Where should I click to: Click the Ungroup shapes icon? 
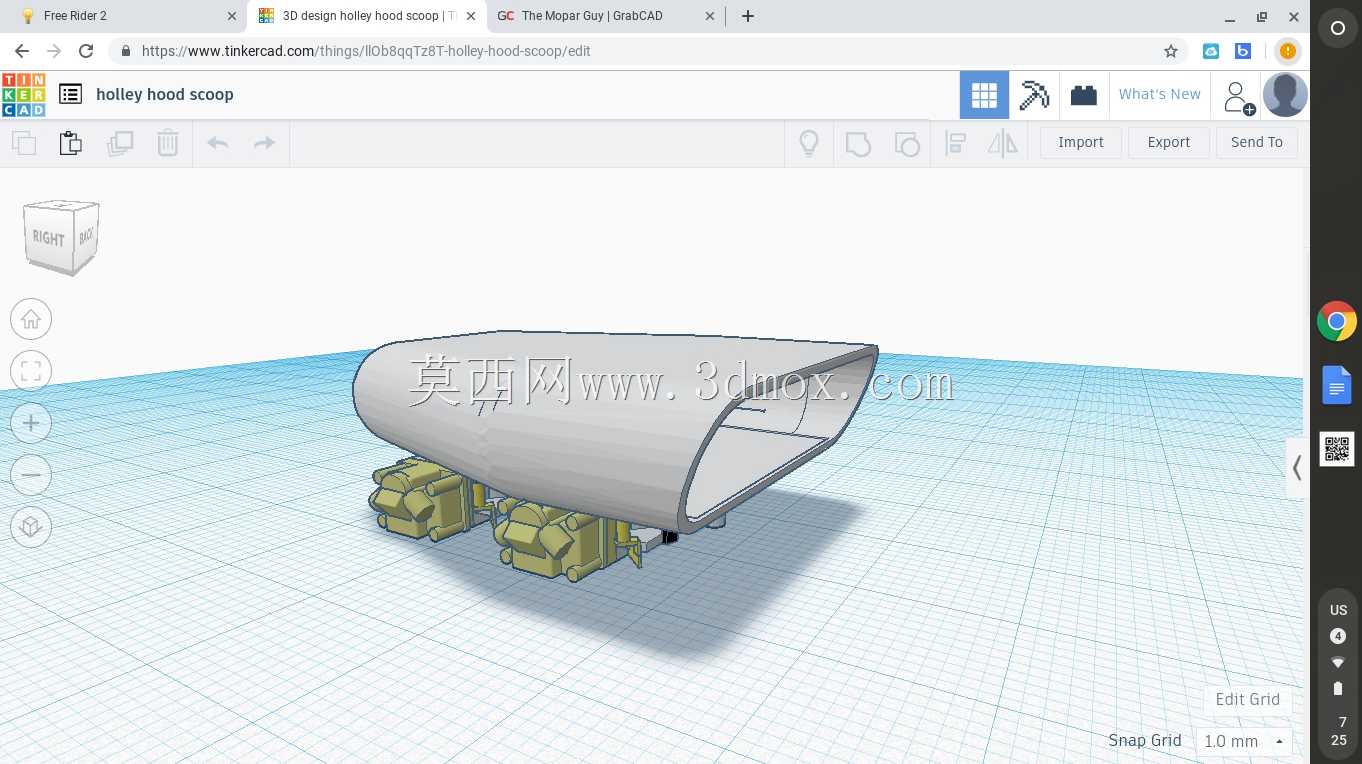click(x=906, y=143)
